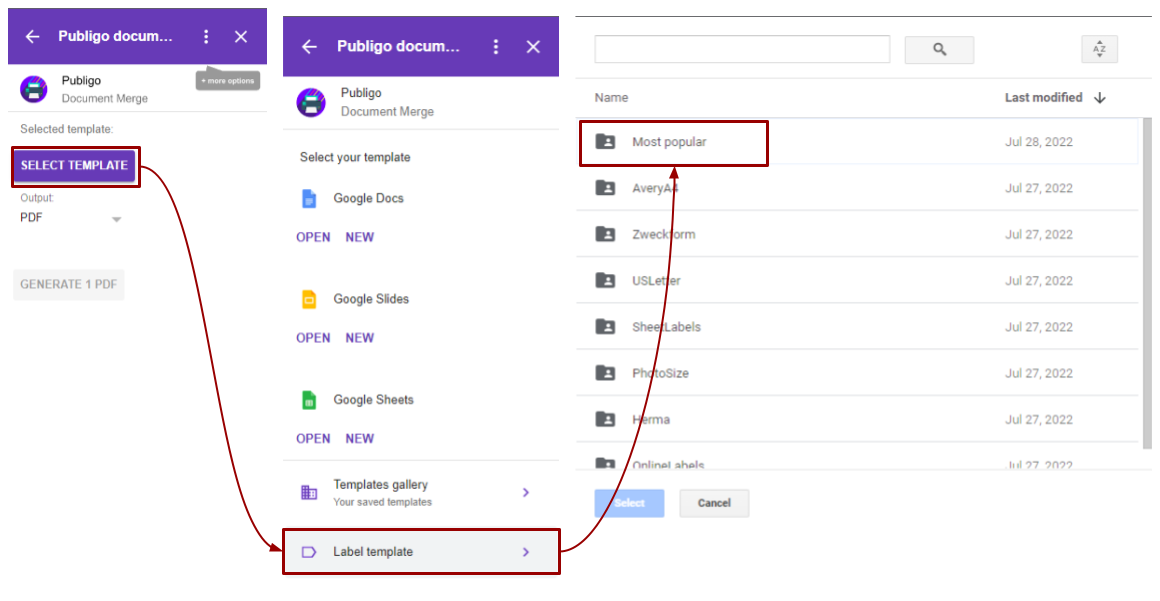Click the magnifier search button
1160x601 pixels.
pyautogui.click(x=940, y=50)
